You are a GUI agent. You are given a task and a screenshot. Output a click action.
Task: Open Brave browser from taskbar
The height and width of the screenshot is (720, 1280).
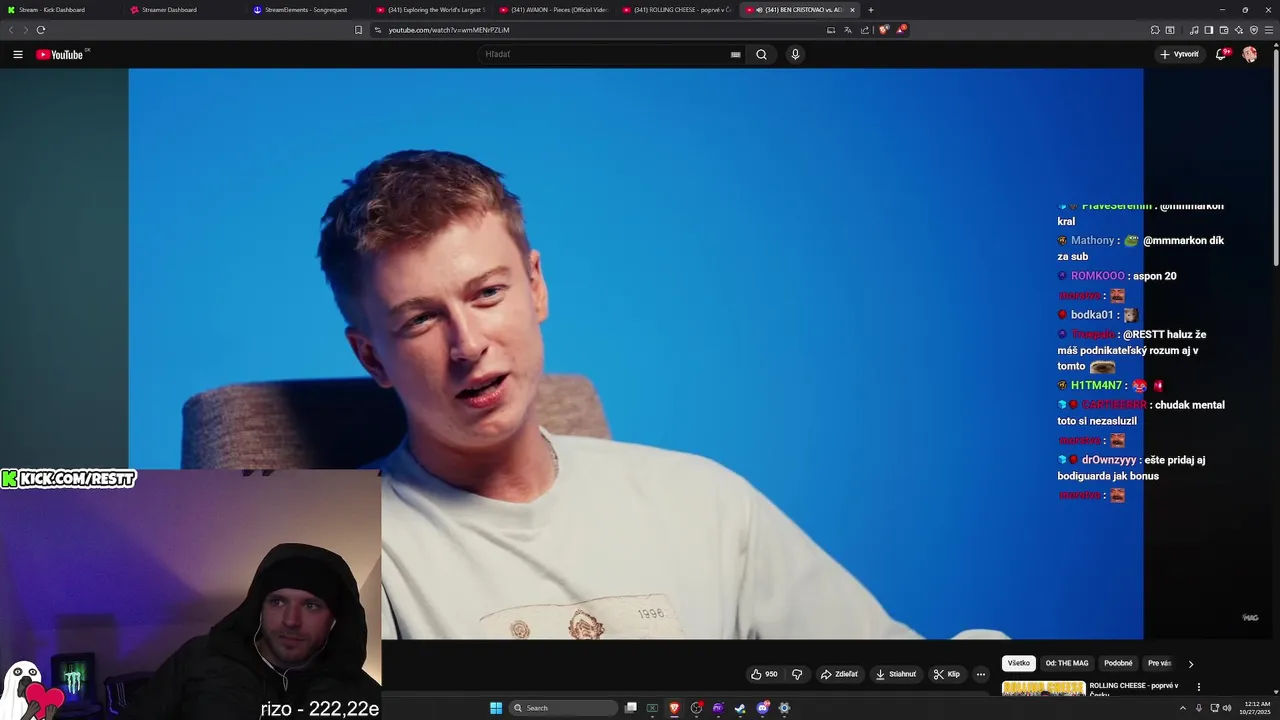click(674, 708)
